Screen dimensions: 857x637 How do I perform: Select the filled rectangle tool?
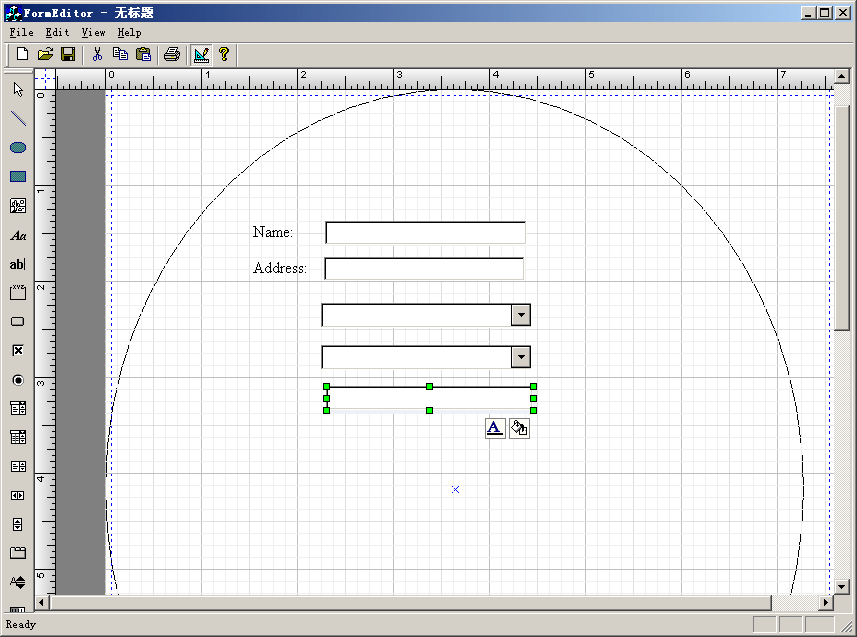click(18, 177)
